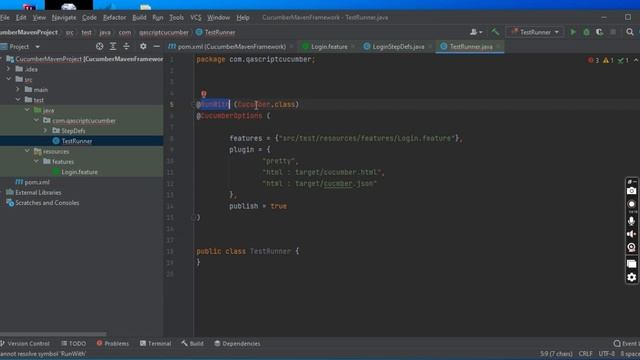640x360 pixels.
Task: Open the TODO tool window
Action: tap(73, 344)
